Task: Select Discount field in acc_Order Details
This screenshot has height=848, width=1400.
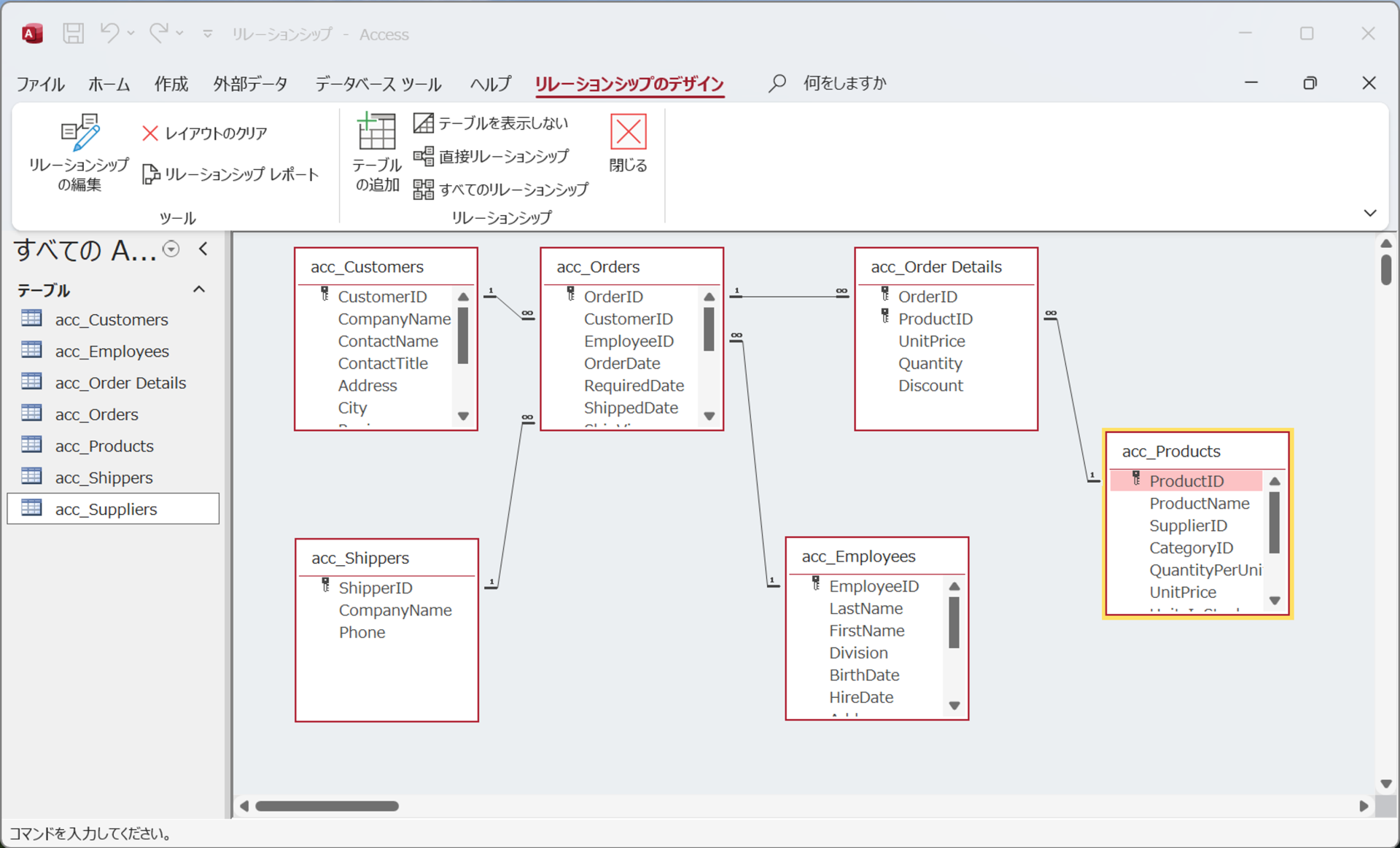Action: [x=930, y=386]
